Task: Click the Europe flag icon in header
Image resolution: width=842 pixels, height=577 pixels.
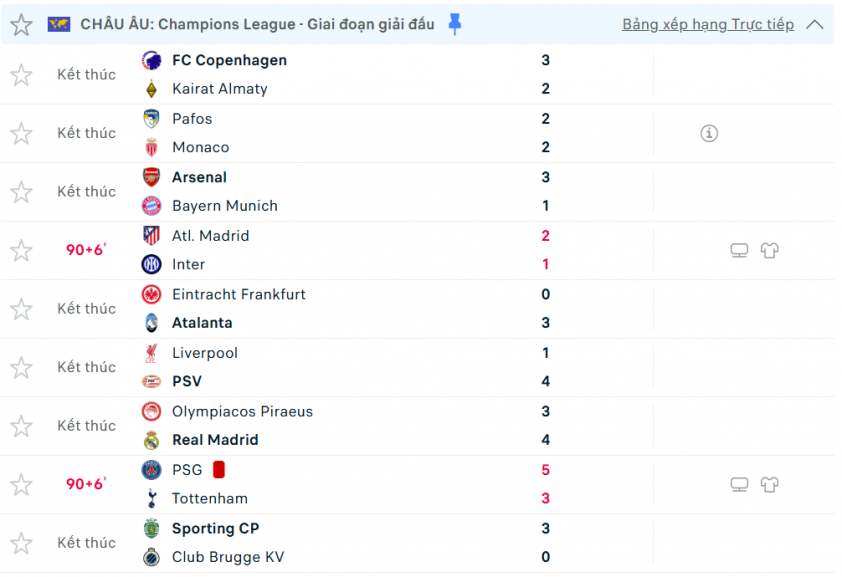Action: pos(59,24)
